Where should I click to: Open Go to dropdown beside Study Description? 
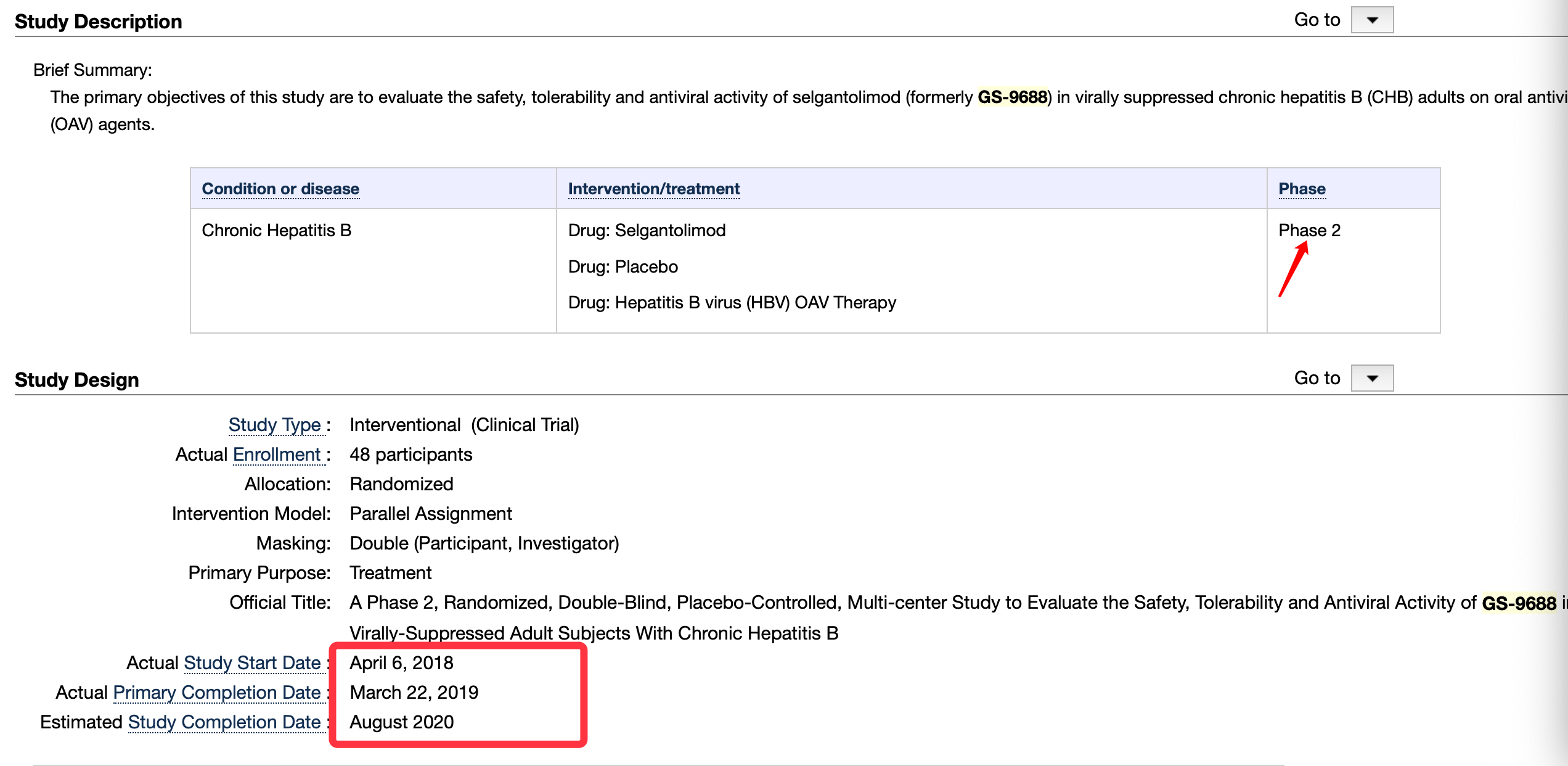pos(1372,20)
